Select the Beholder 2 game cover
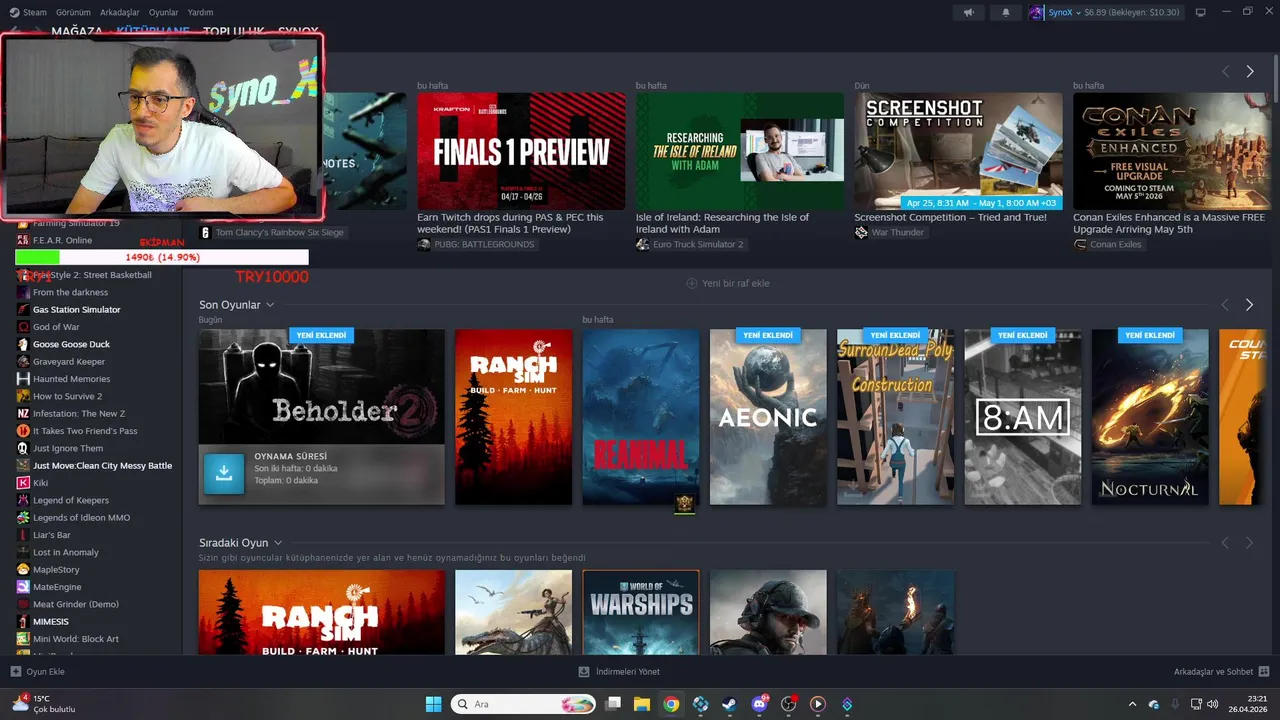Image resolution: width=1280 pixels, height=720 pixels. point(322,387)
